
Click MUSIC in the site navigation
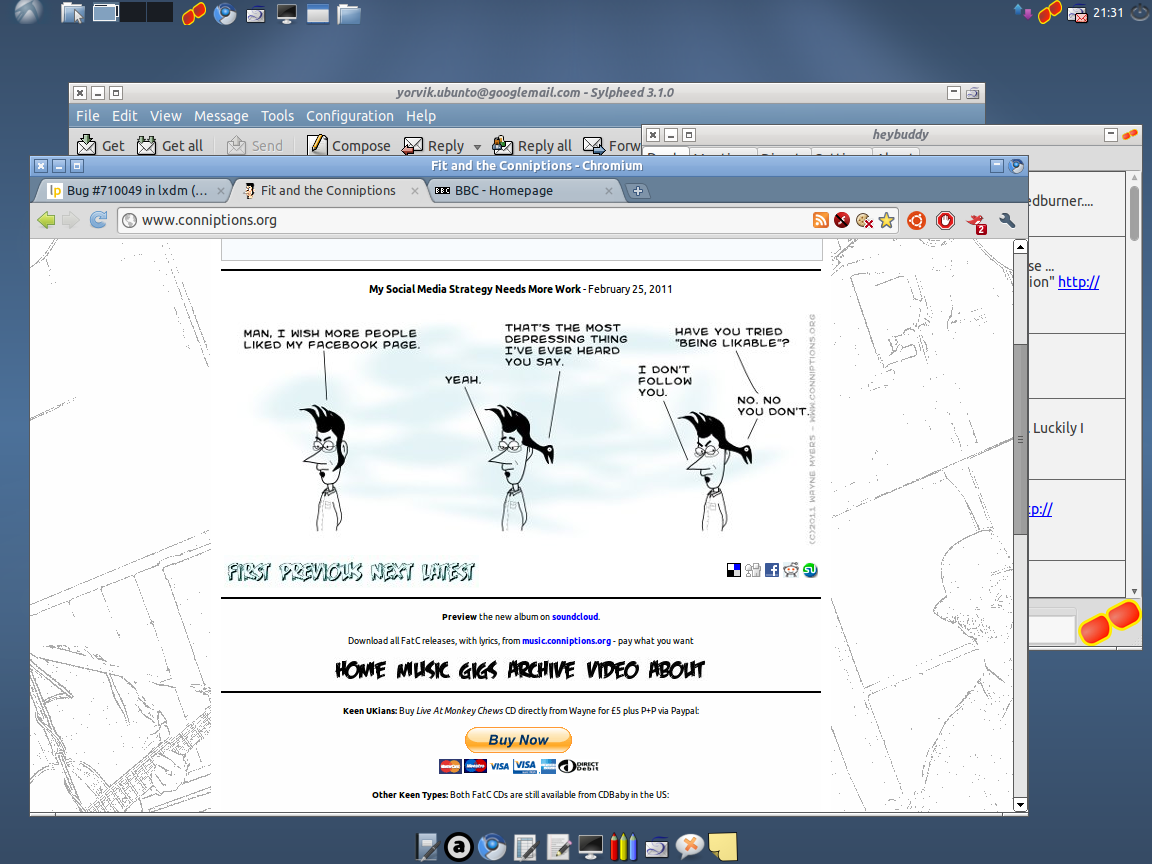422,669
